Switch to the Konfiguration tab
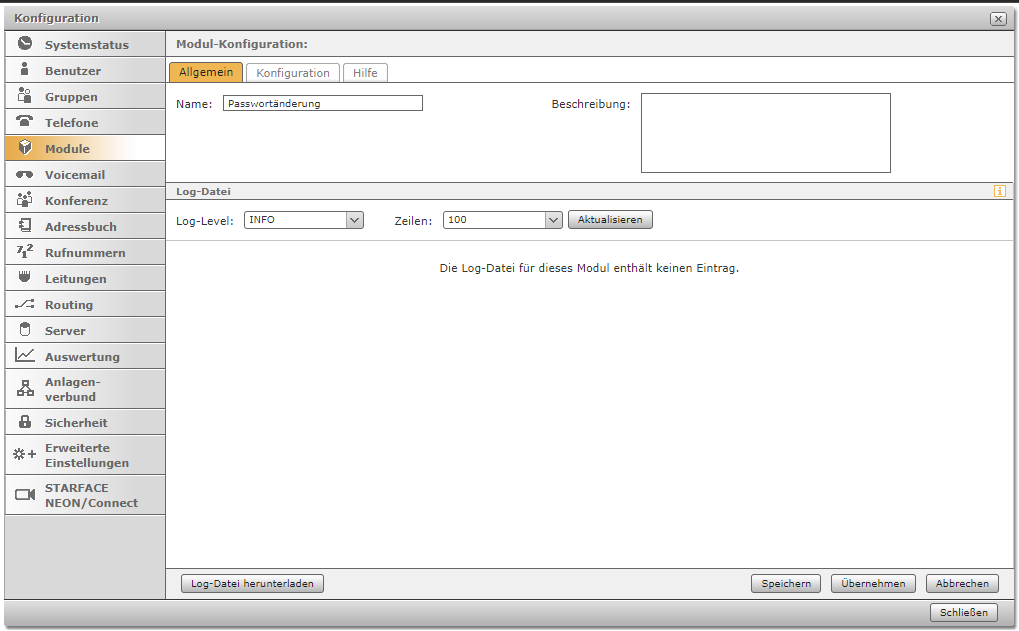 point(293,73)
